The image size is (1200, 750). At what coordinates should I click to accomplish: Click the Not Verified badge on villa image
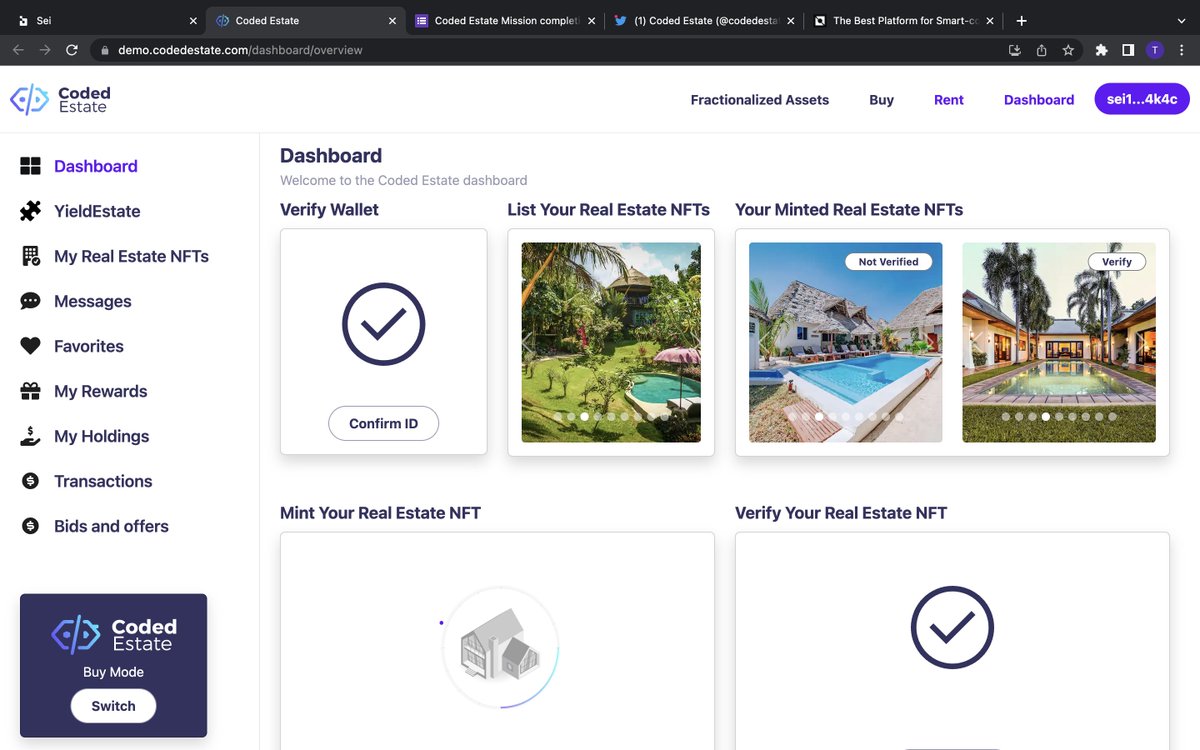(888, 261)
